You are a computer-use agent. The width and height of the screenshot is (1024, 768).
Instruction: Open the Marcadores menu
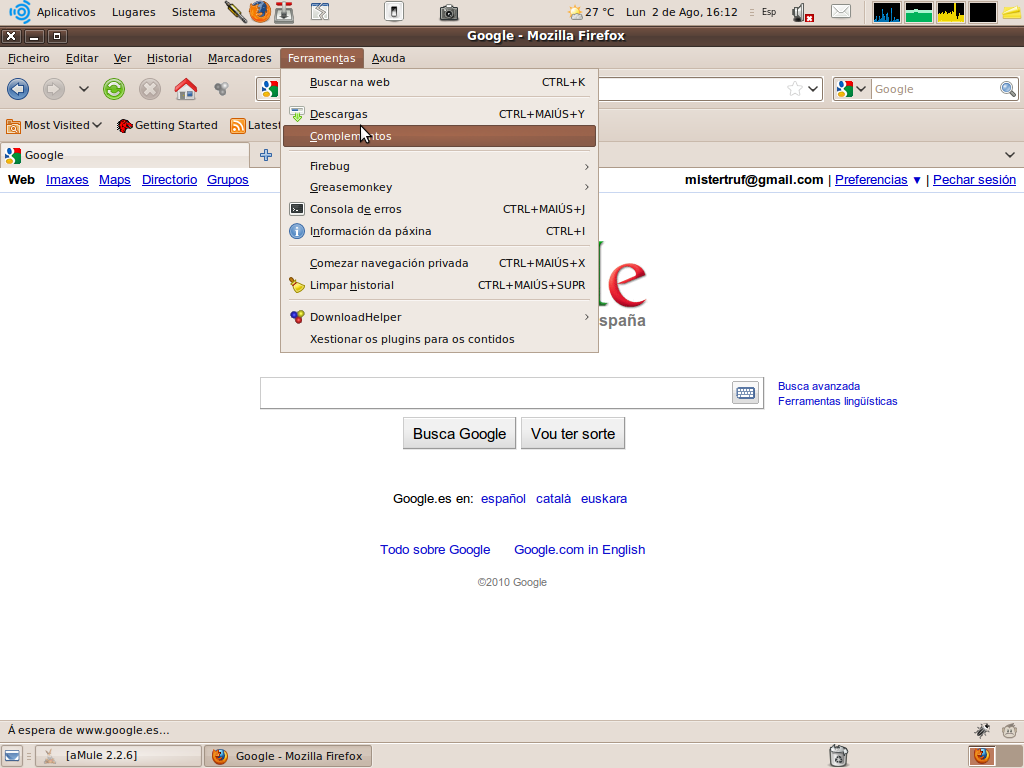(240, 58)
